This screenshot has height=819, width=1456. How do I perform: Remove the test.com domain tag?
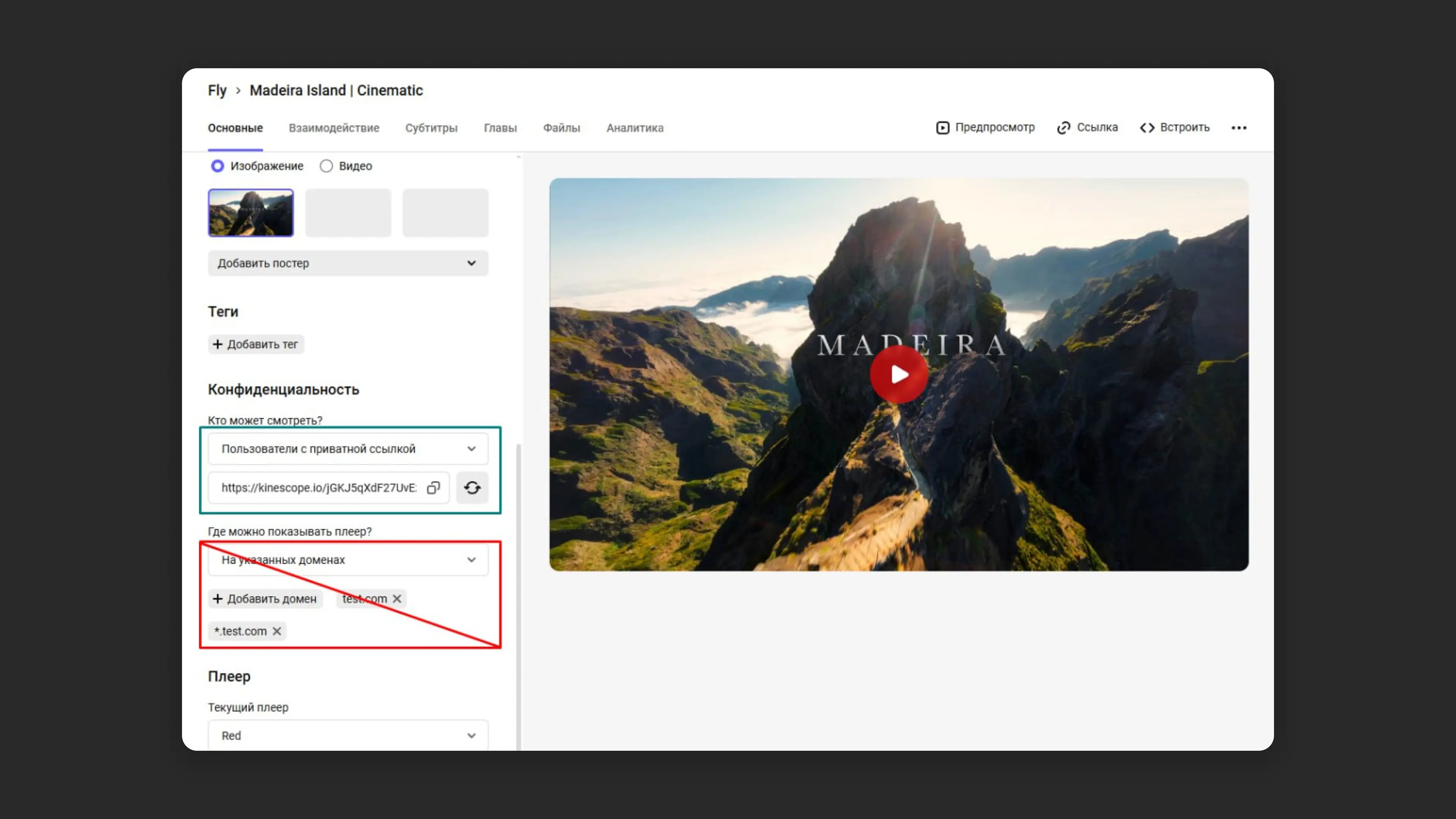tap(397, 599)
